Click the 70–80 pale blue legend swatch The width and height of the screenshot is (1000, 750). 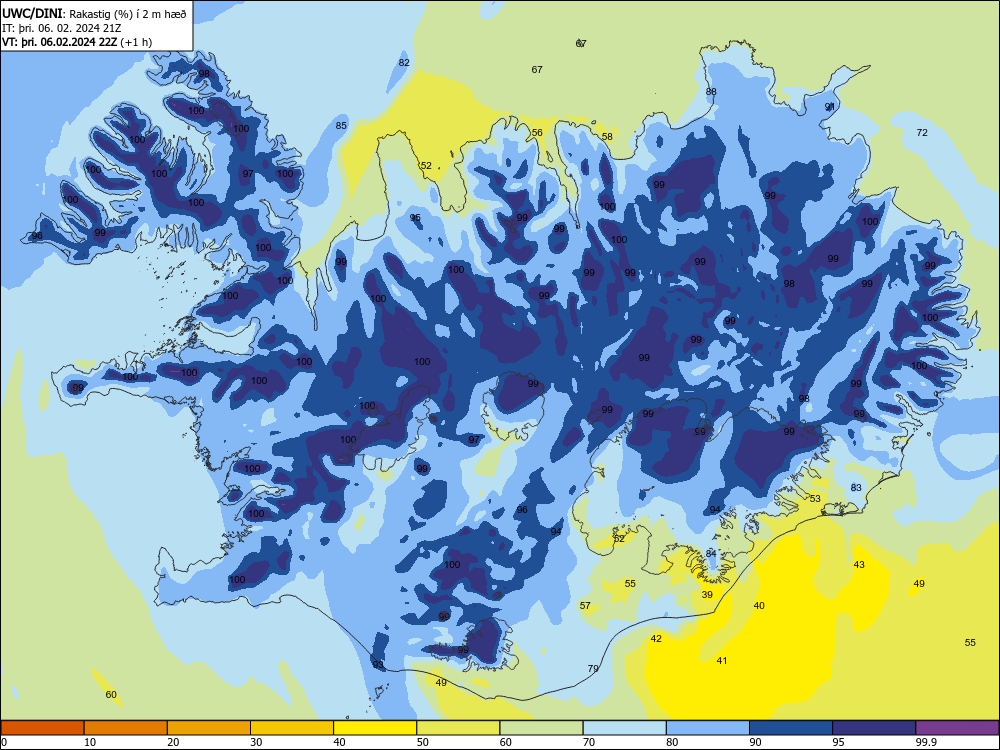click(624, 728)
